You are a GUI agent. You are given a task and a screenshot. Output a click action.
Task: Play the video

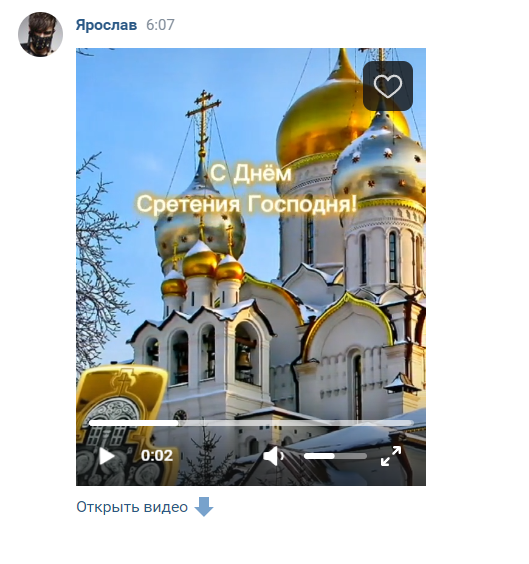pyautogui.click(x=106, y=456)
